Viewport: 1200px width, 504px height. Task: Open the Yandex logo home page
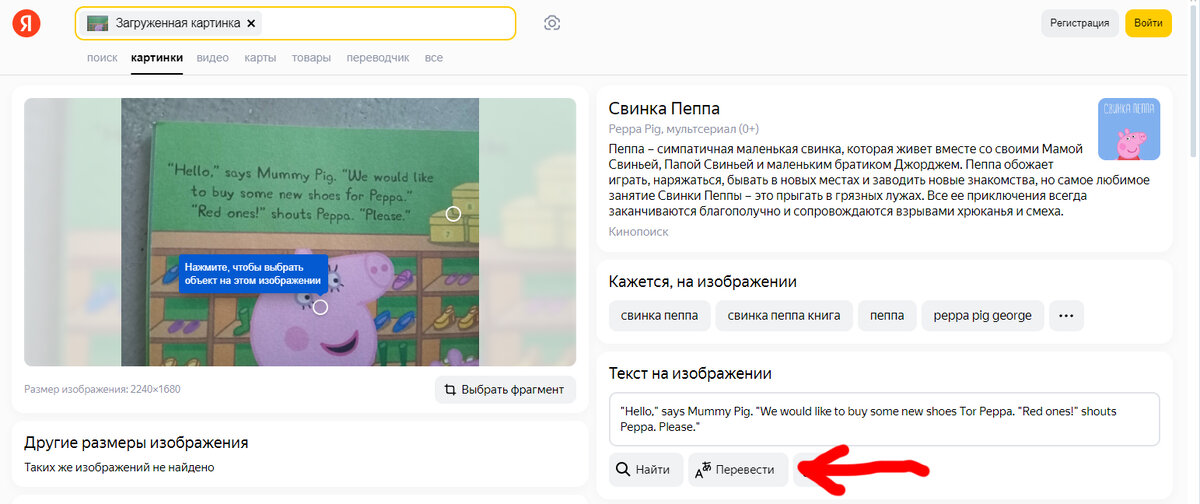pyautogui.click(x=26, y=23)
